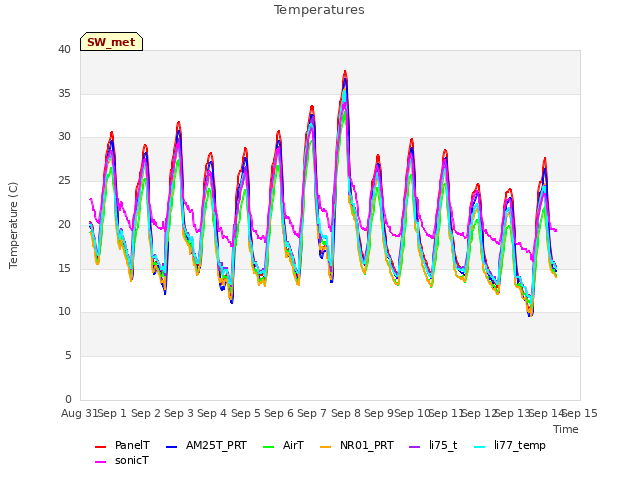Click the SW_met annotation label

[111, 42]
